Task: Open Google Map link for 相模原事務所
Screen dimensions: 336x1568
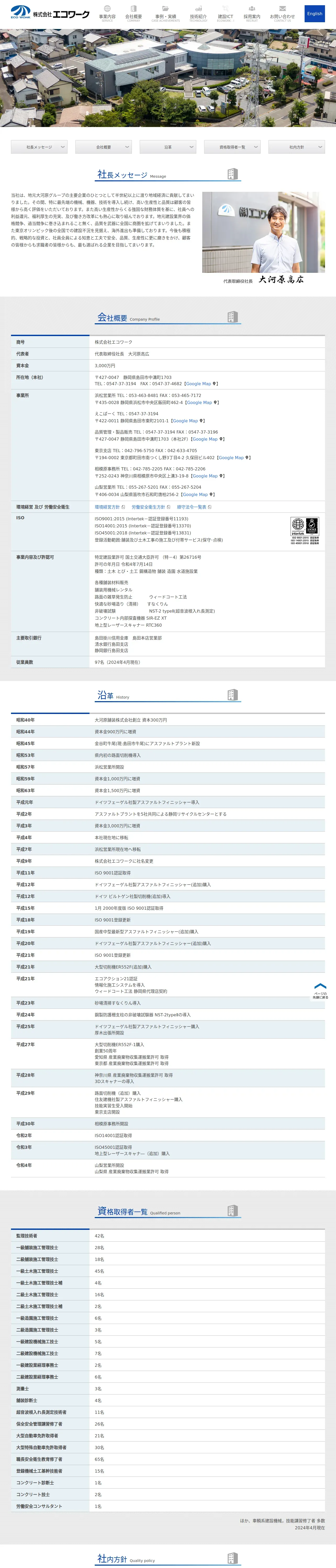Action: pos(205,476)
